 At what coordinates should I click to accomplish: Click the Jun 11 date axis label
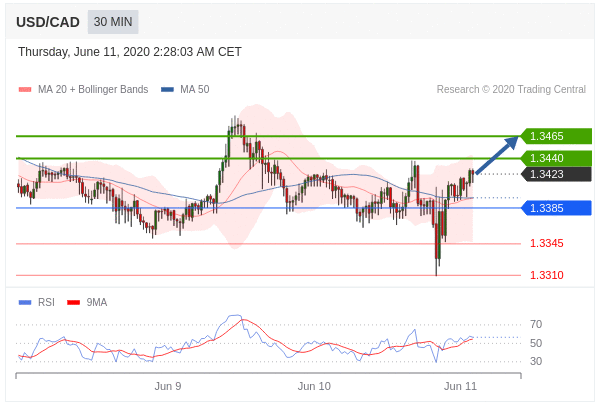coord(460,386)
